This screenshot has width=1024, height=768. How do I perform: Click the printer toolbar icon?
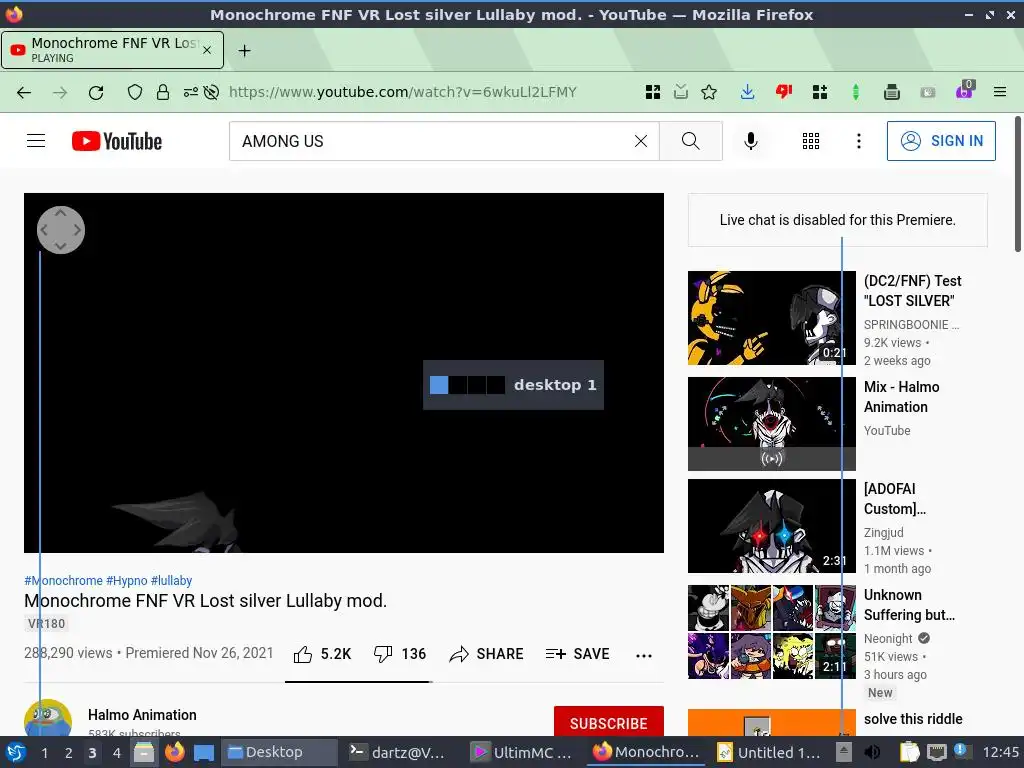pos(891,93)
